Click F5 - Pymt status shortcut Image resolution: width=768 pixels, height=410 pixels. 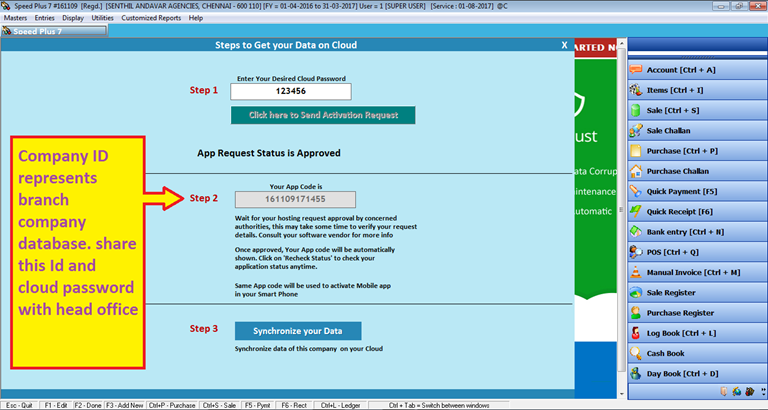click(258, 406)
